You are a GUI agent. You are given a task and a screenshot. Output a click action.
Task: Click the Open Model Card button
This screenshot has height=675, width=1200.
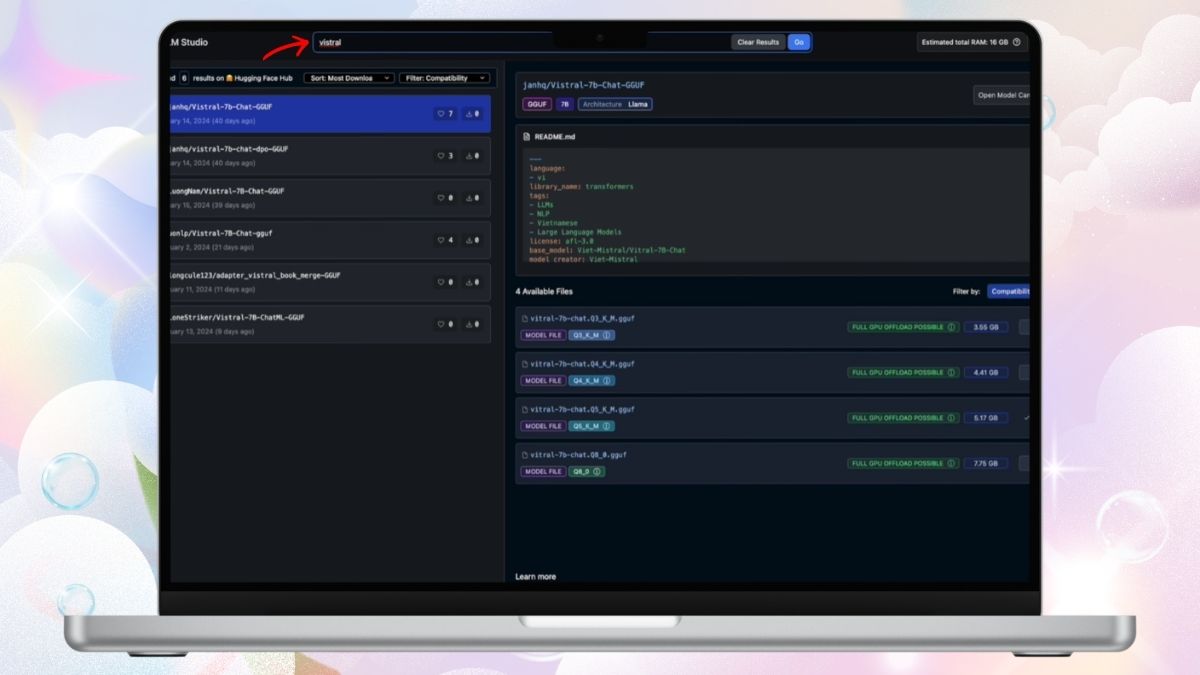(x=1002, y=95)
